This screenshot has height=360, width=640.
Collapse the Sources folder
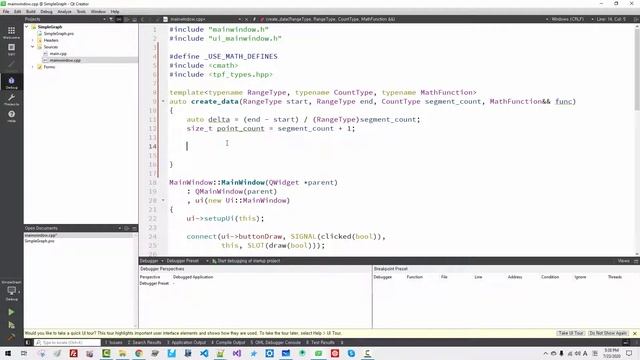(x=33, y=47)
